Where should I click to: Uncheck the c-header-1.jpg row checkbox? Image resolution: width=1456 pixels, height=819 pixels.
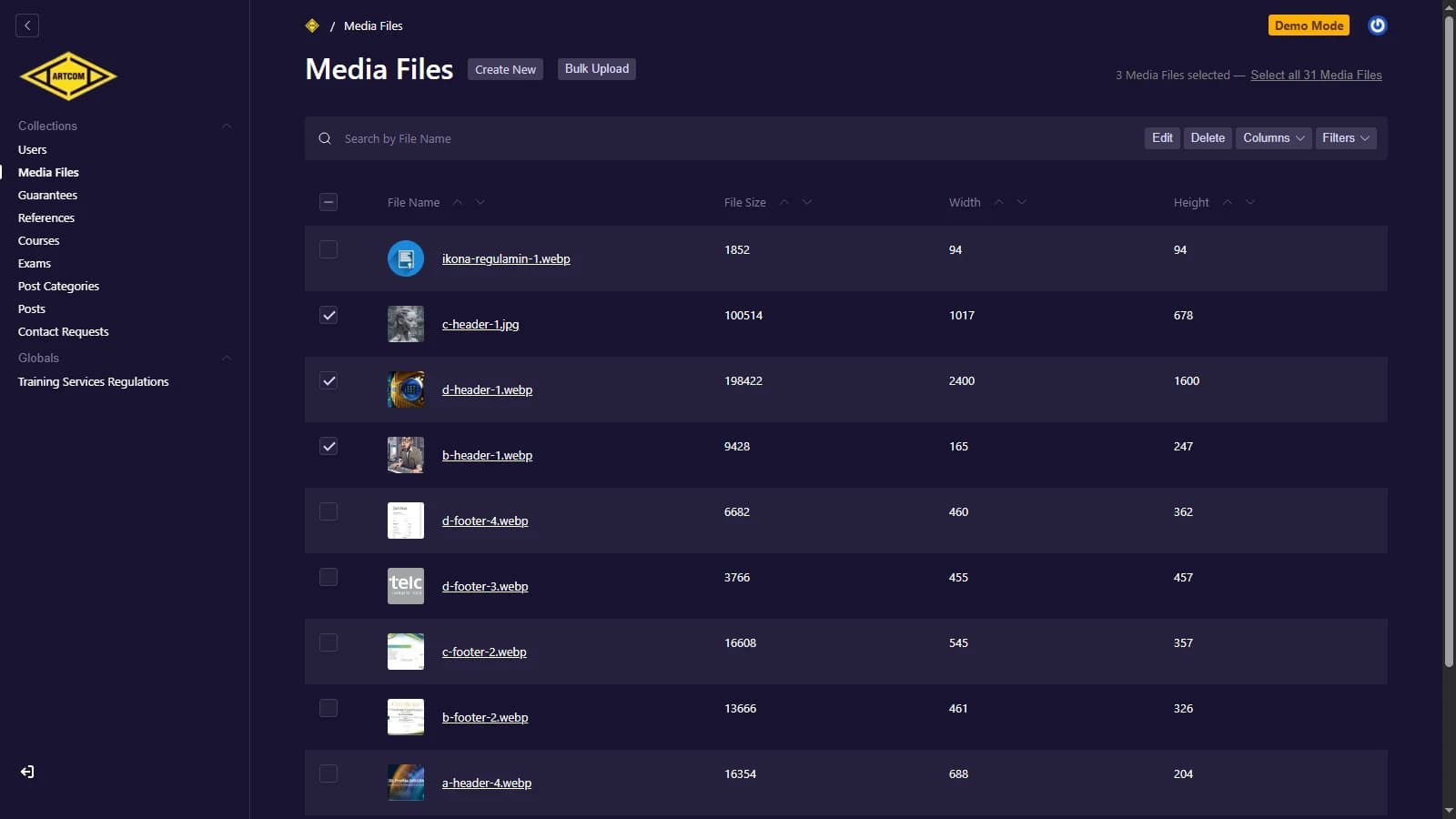click(329, 316)
